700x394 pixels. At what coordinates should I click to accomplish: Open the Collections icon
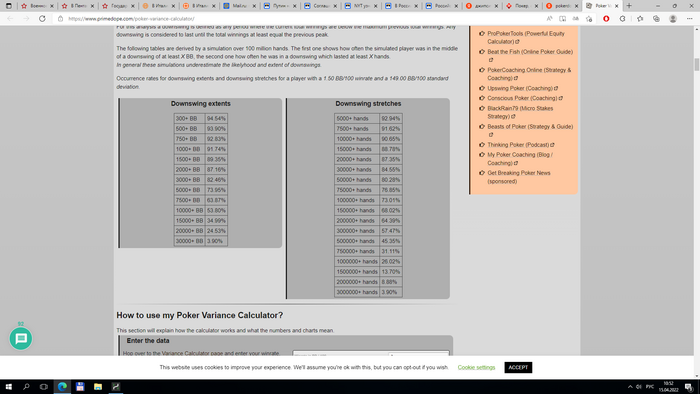(x=656, y=19)
